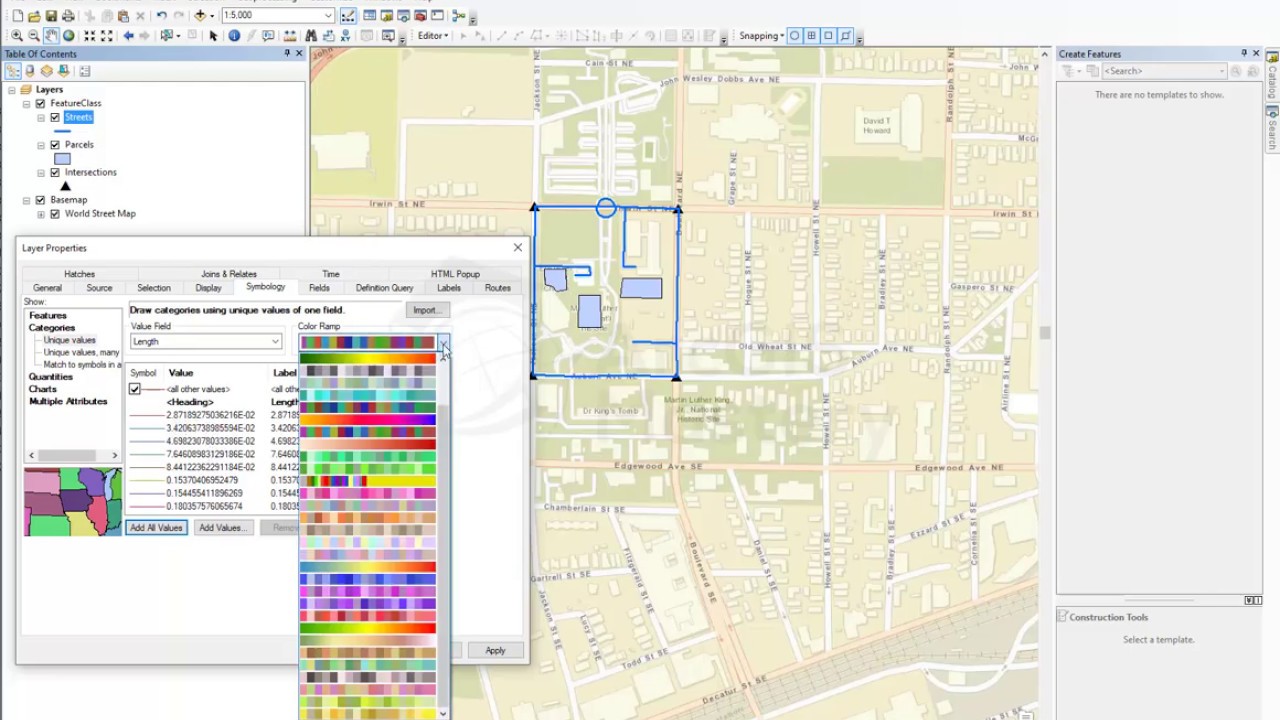This screenshot has width=1280, height=720.
Task: Enable Point Snapping
Action: 795,36
